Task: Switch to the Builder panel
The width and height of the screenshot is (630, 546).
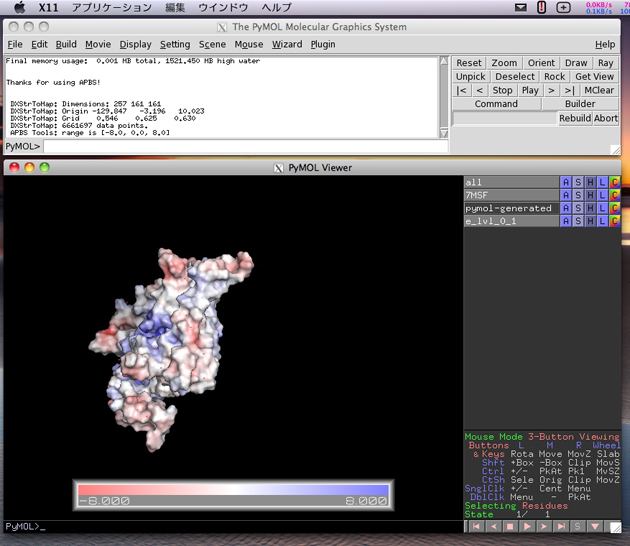Action: click(x=580, y=104)
